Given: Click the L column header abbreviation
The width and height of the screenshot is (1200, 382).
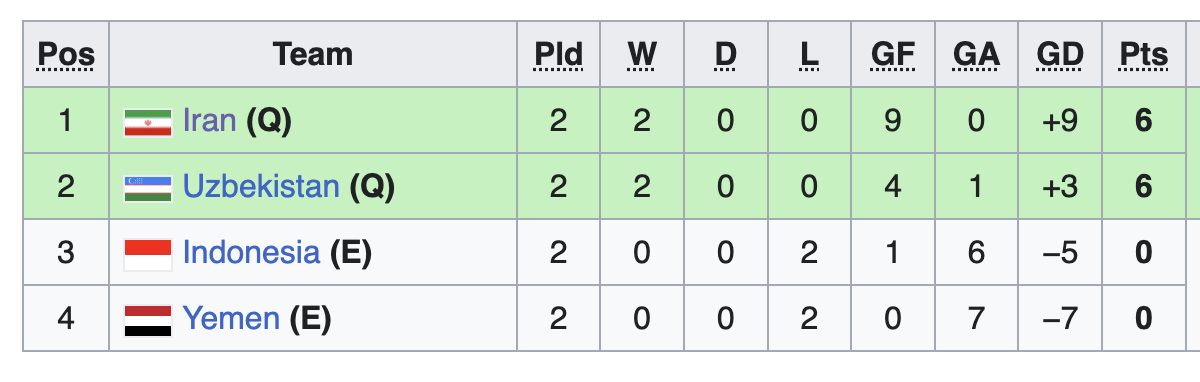Looking at the screenshot, I should 809,54.
